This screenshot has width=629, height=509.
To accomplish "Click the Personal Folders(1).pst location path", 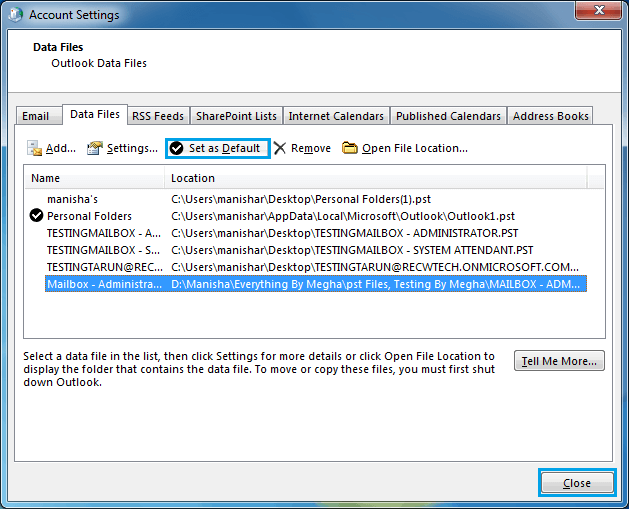I will pos(301,199).
